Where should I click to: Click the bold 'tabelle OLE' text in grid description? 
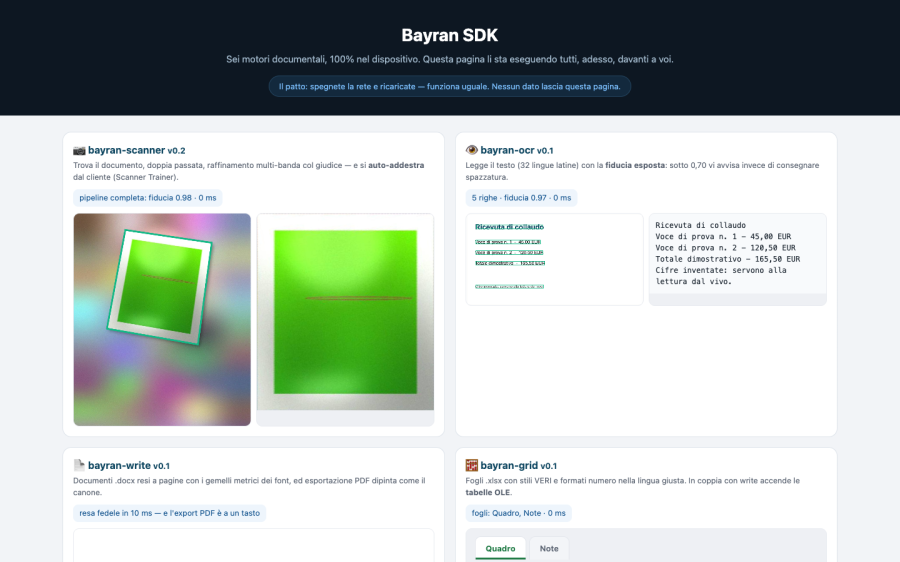point(486,493)
